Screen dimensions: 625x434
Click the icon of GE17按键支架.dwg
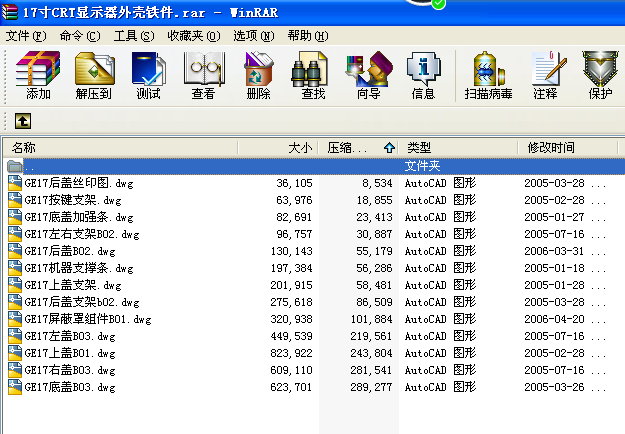tap(15, 200)
